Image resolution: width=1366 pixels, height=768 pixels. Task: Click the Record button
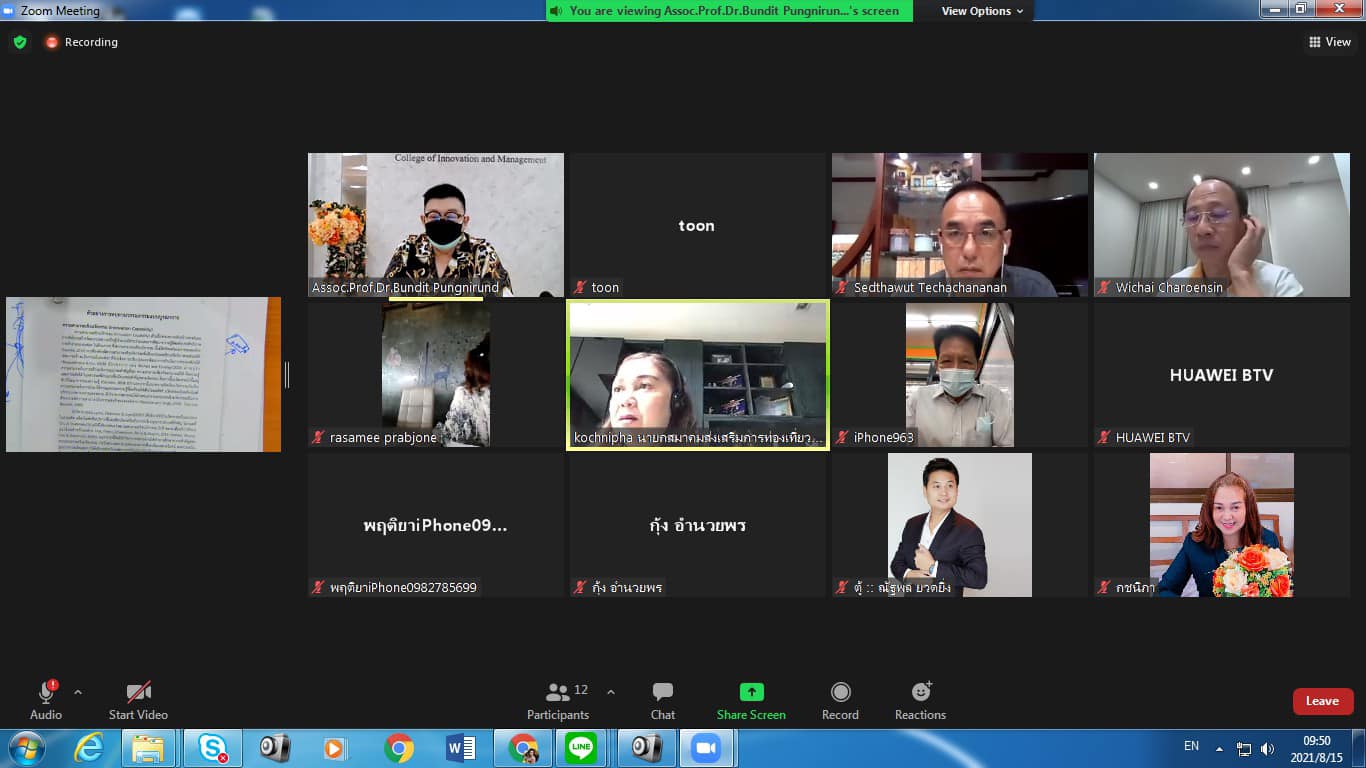pyautogui.click(x=840, y=701)
